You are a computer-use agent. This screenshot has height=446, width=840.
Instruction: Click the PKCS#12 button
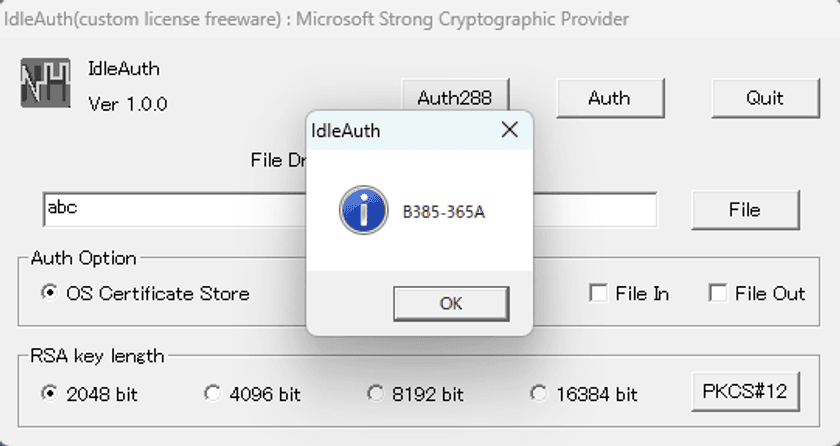745,391
